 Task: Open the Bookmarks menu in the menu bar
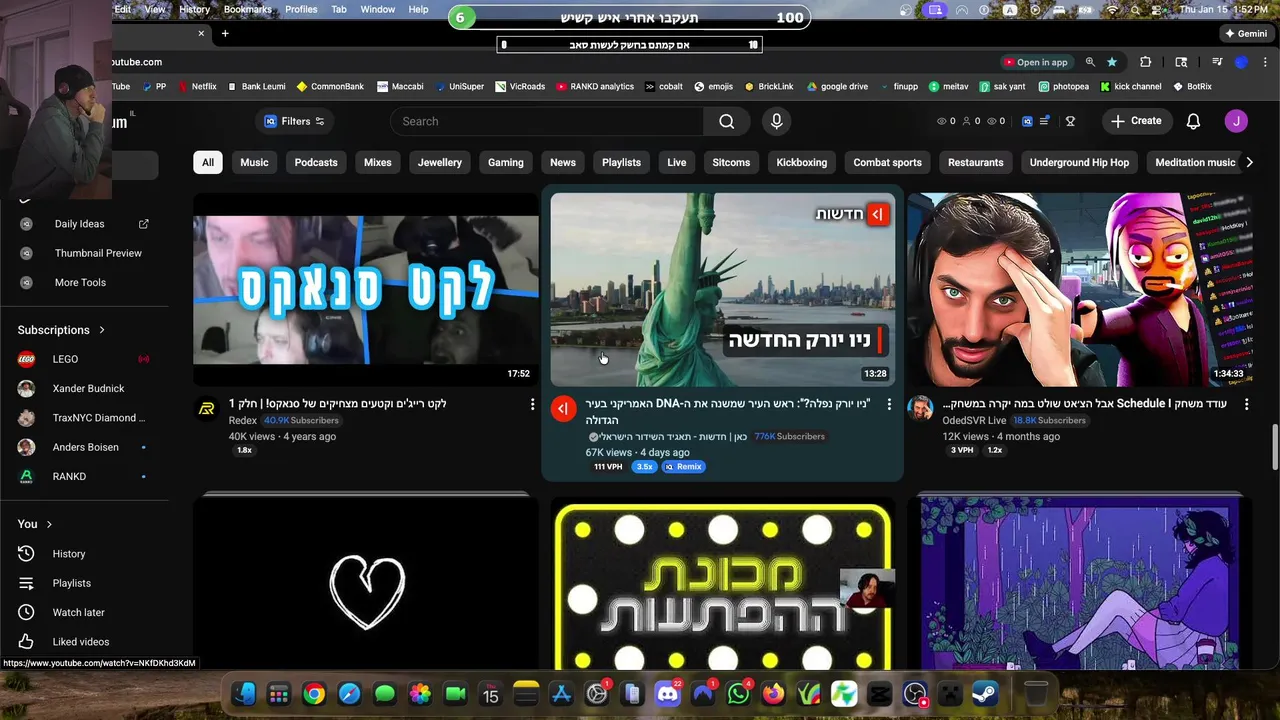pos(248,9)
